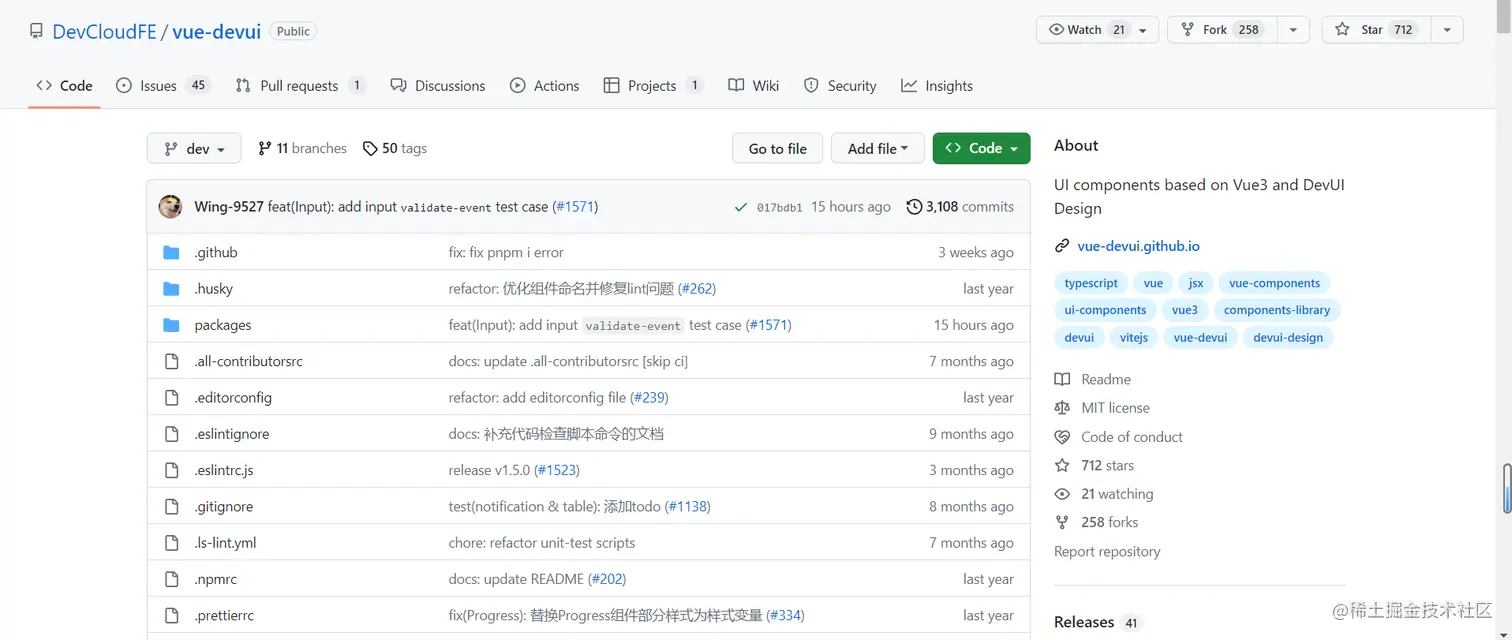Open the packages folder icon
The image size is (1512, 640).
click(x=171, y=325)
